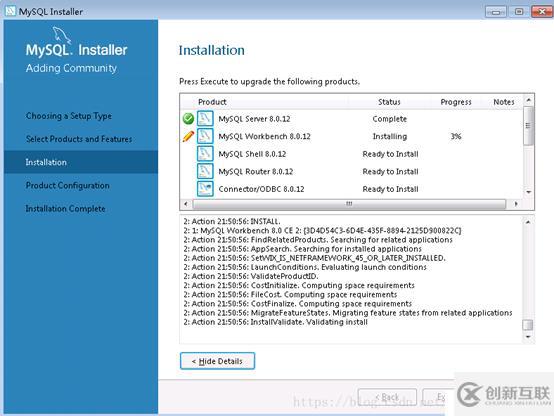Screen dimensions: 554x416
Task: Click the MySQL Shell 8.0.12 product icon
Action: 205,154
